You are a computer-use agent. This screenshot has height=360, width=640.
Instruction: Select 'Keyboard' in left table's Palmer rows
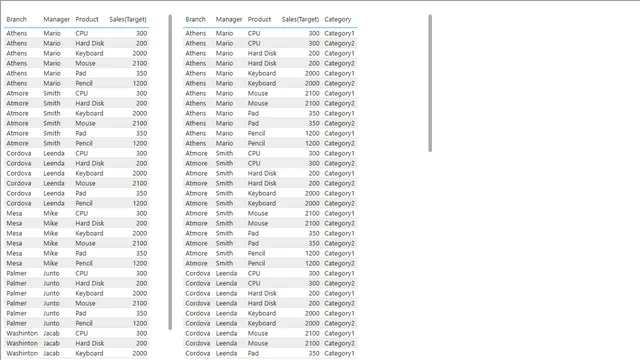coord(89,293)
